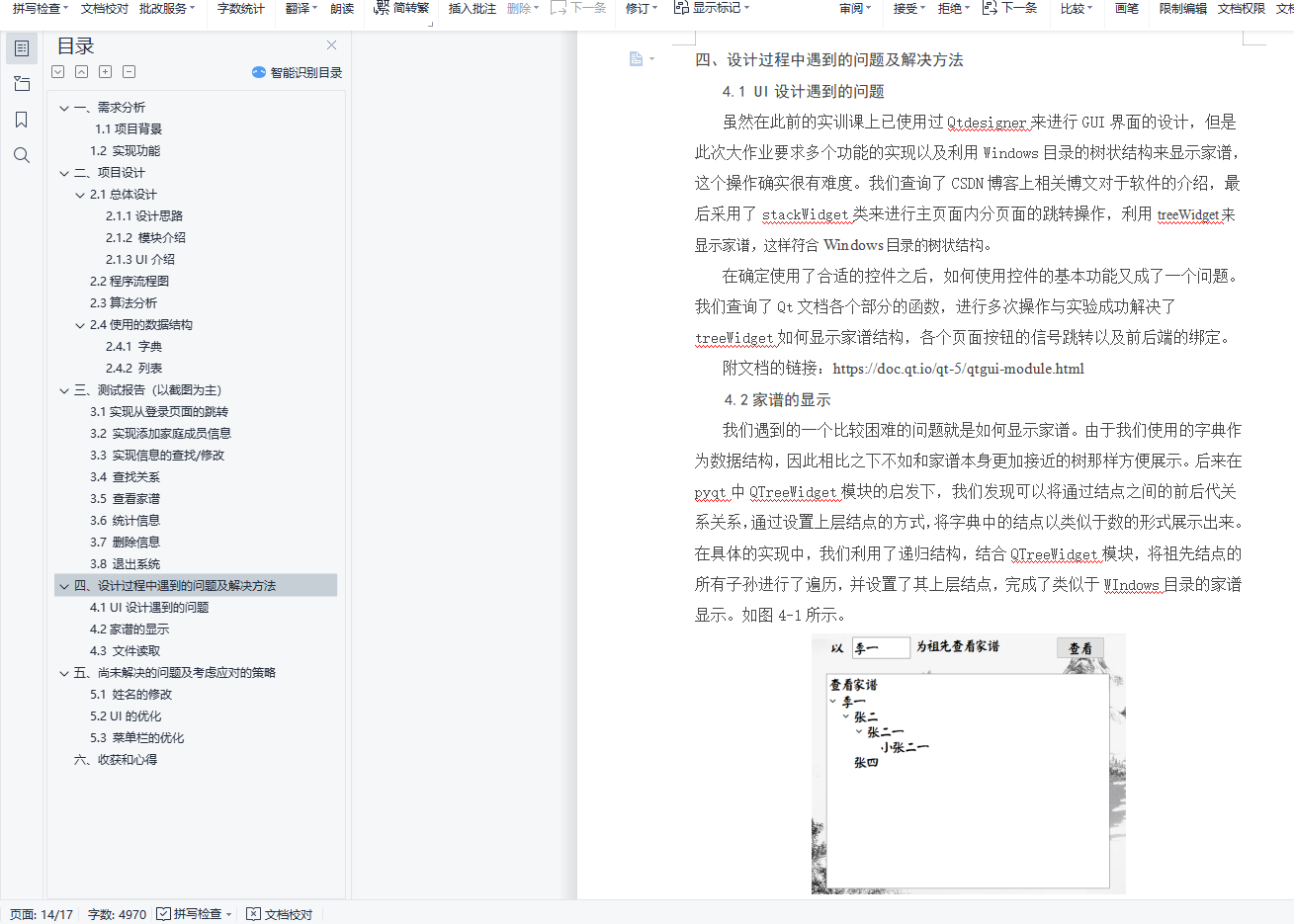Open the search (magnifier) icon in sidebar

[22, 155]
